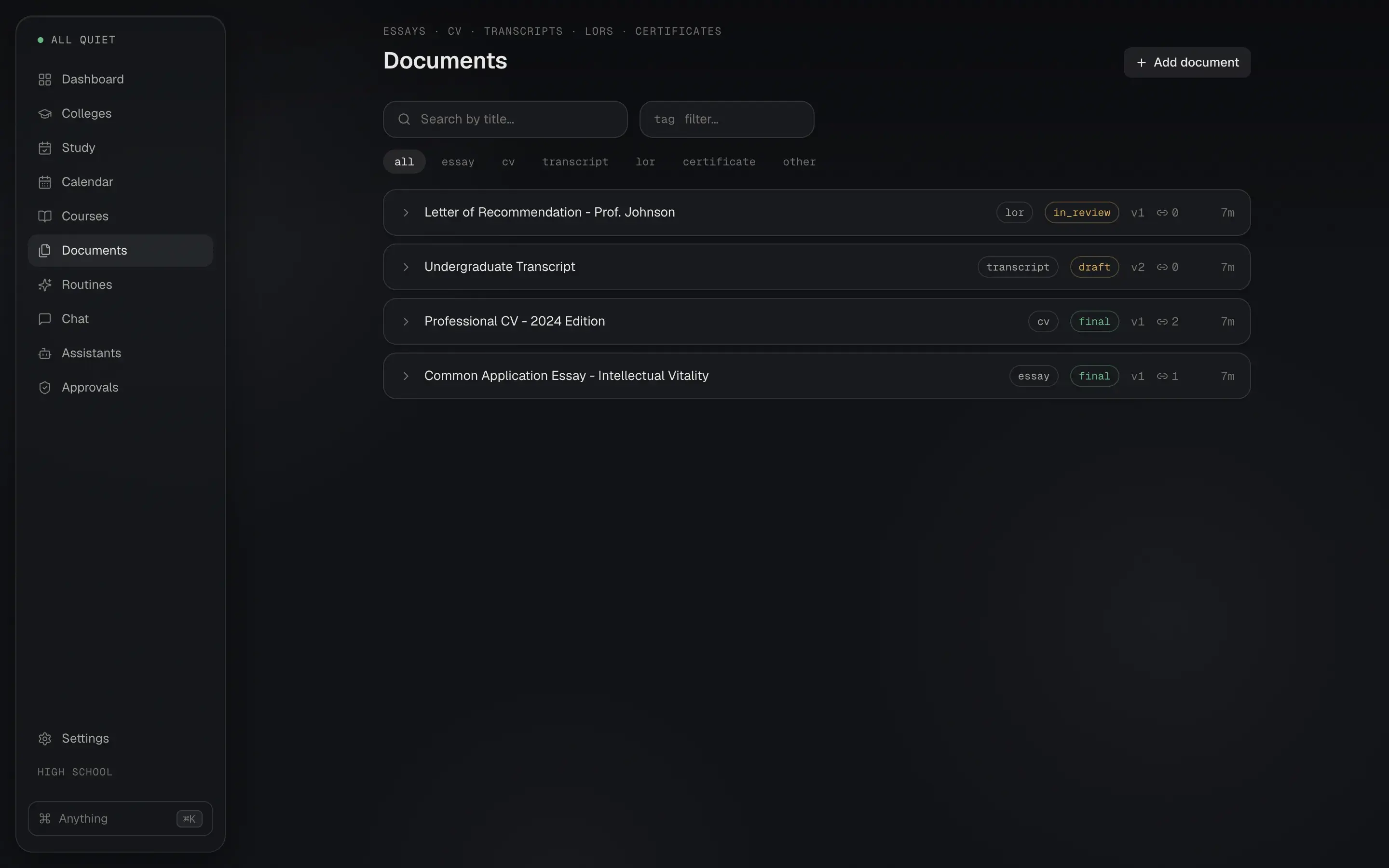
Task: Click the Calendar icon in sidebar
Action: point(45,182)
